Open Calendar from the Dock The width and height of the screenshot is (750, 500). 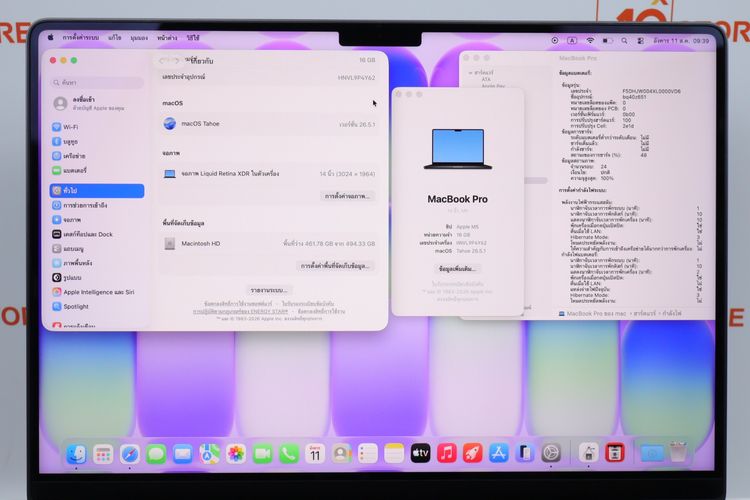315,454
